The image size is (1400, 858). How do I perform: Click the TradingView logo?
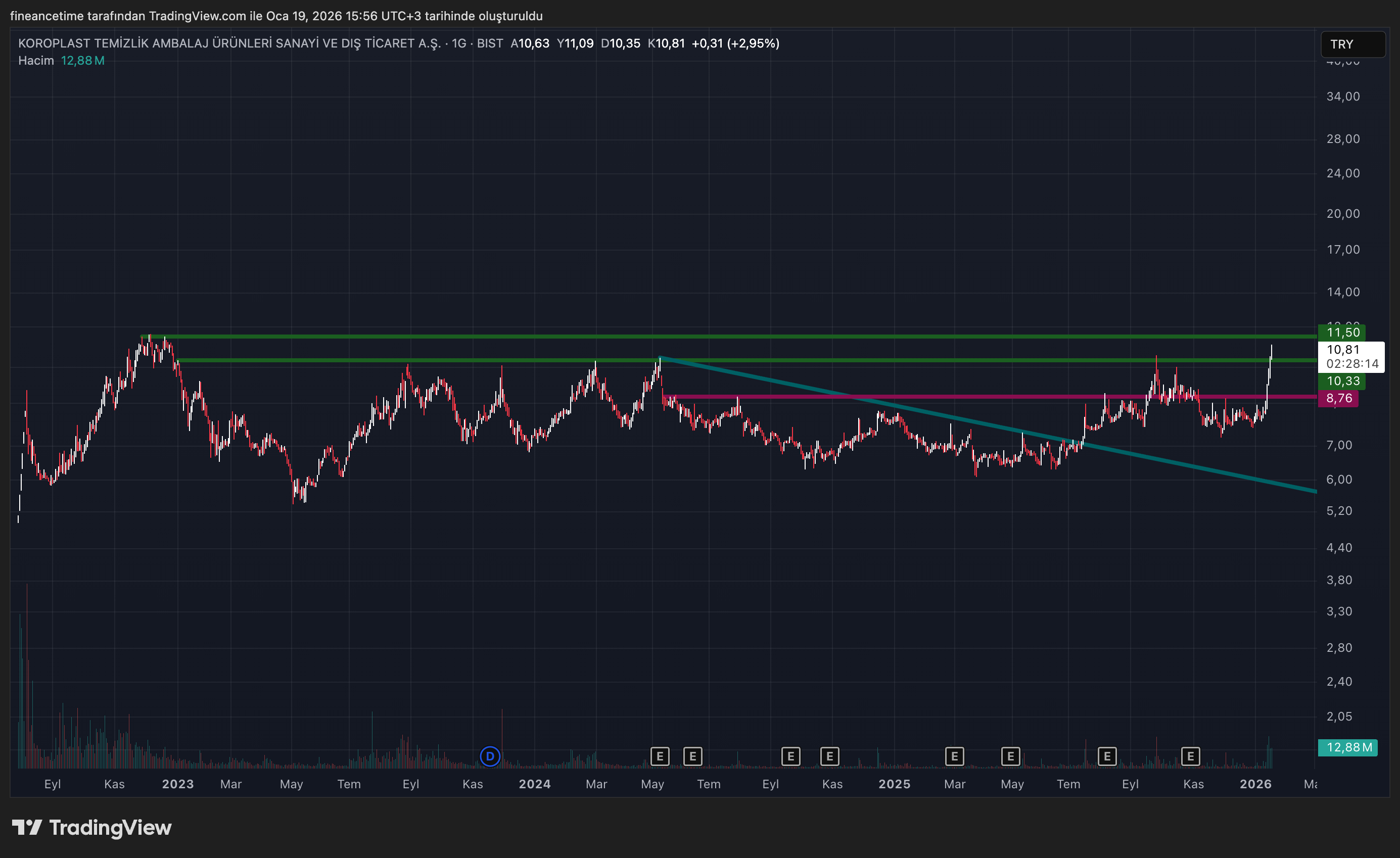92,827
